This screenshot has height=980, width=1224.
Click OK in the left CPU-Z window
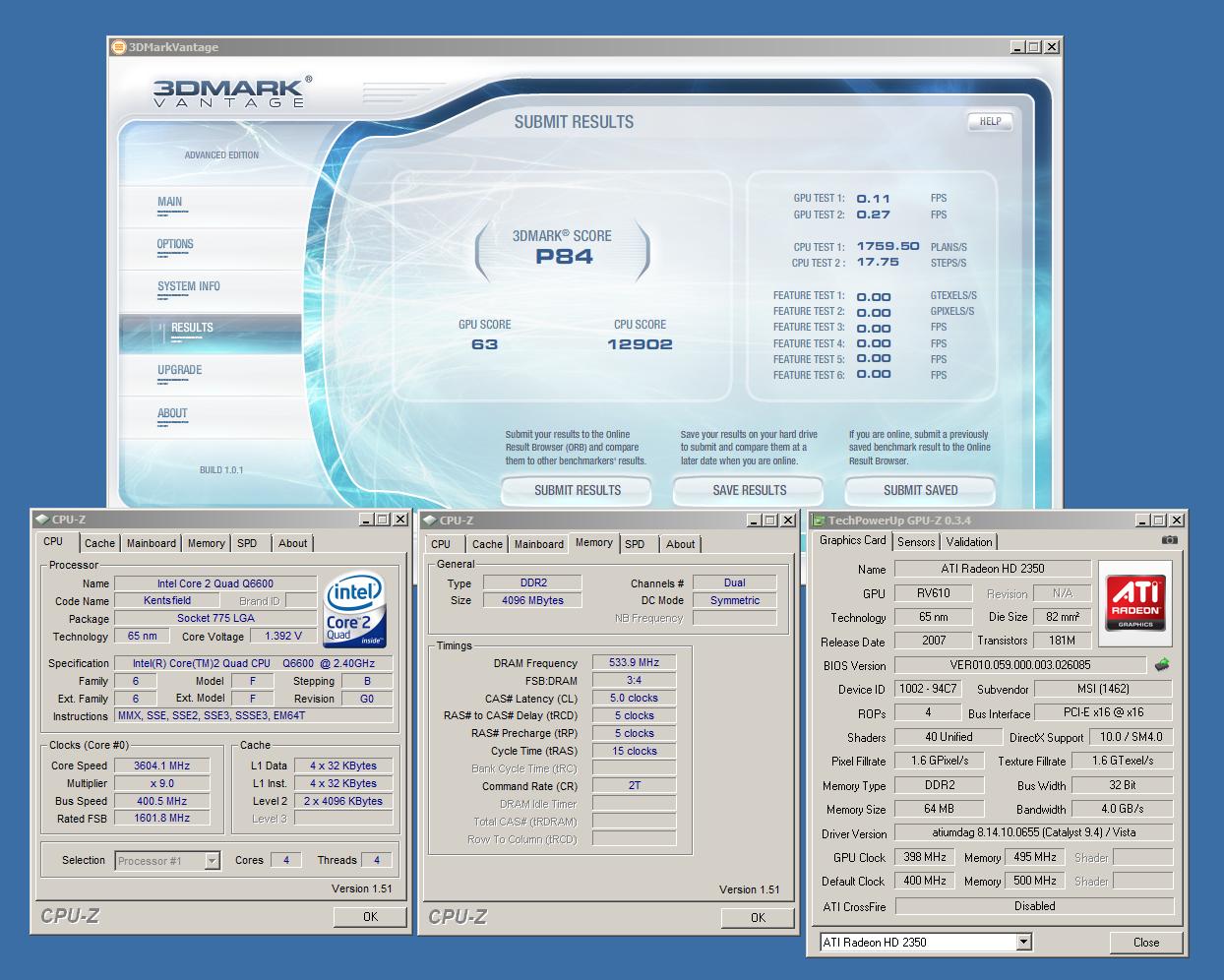tap(370, 916)
